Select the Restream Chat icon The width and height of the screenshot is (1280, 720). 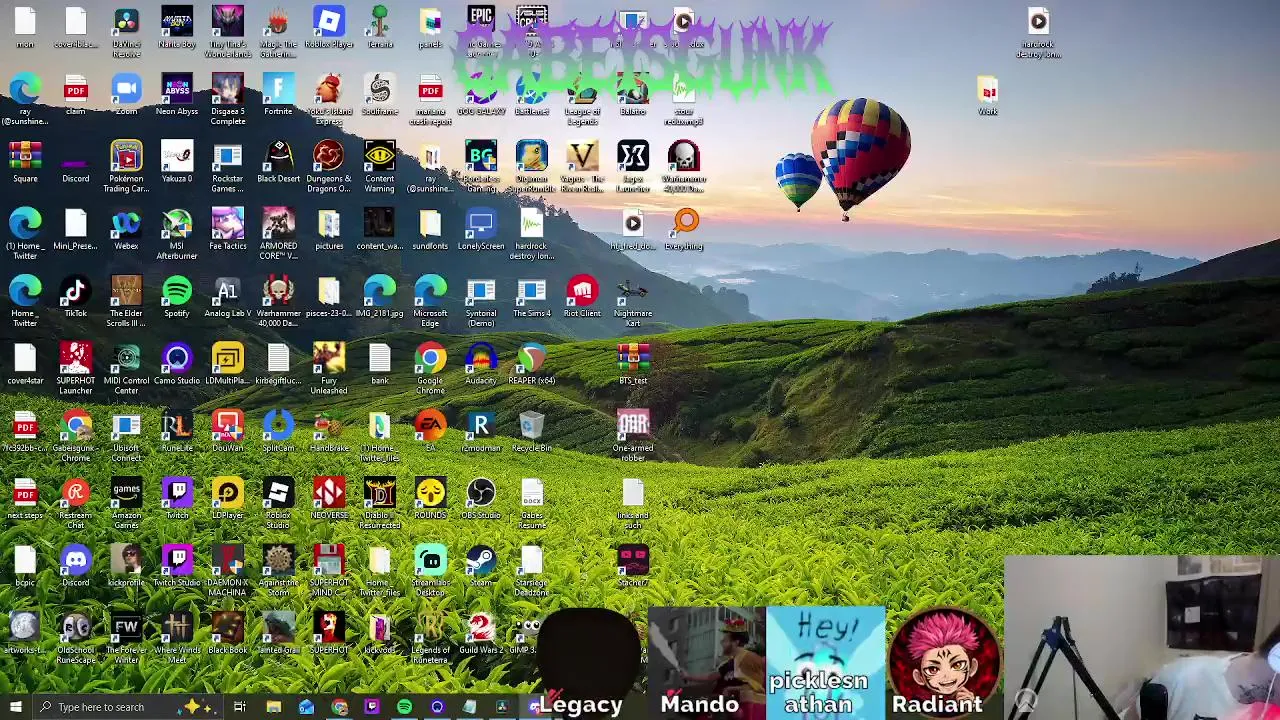pyautogui.click(x=75, y=502)
